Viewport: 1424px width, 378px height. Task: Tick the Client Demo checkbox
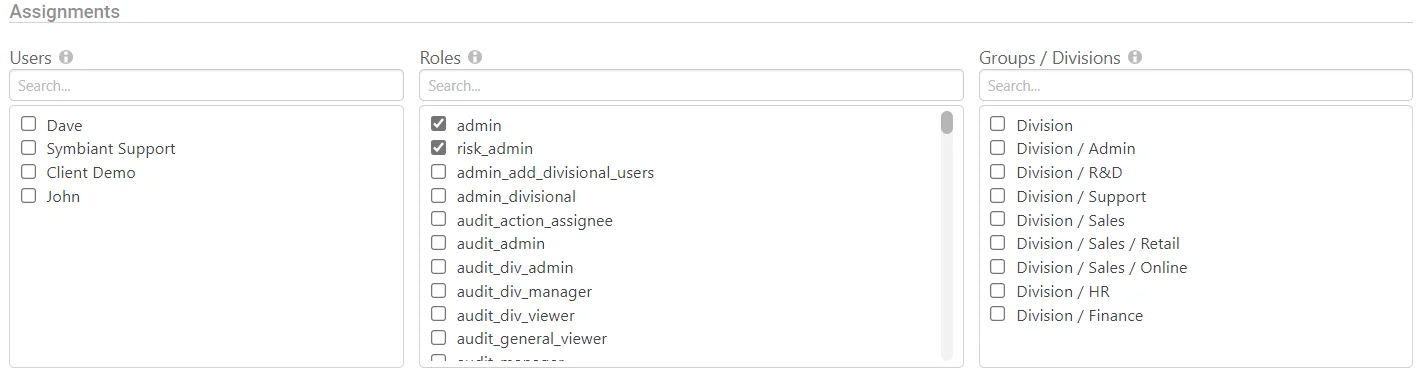coord(29,172)
